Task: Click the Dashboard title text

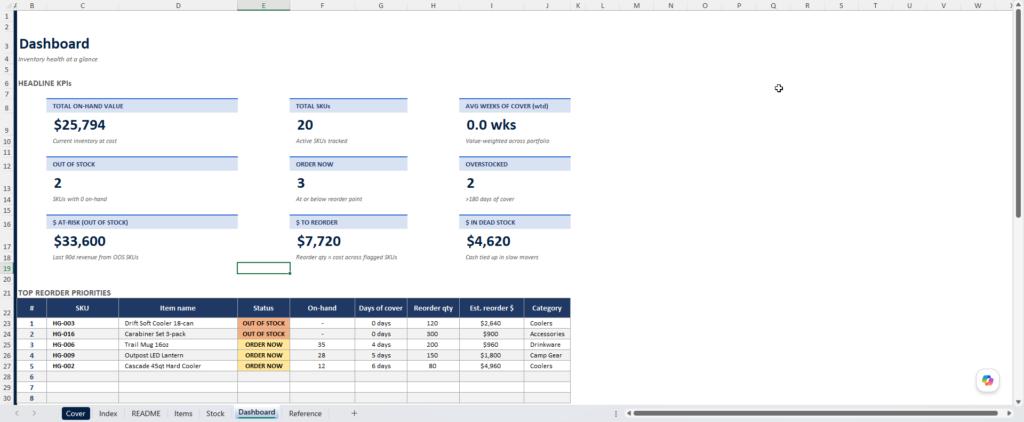Action: click(x=54, y=44)
